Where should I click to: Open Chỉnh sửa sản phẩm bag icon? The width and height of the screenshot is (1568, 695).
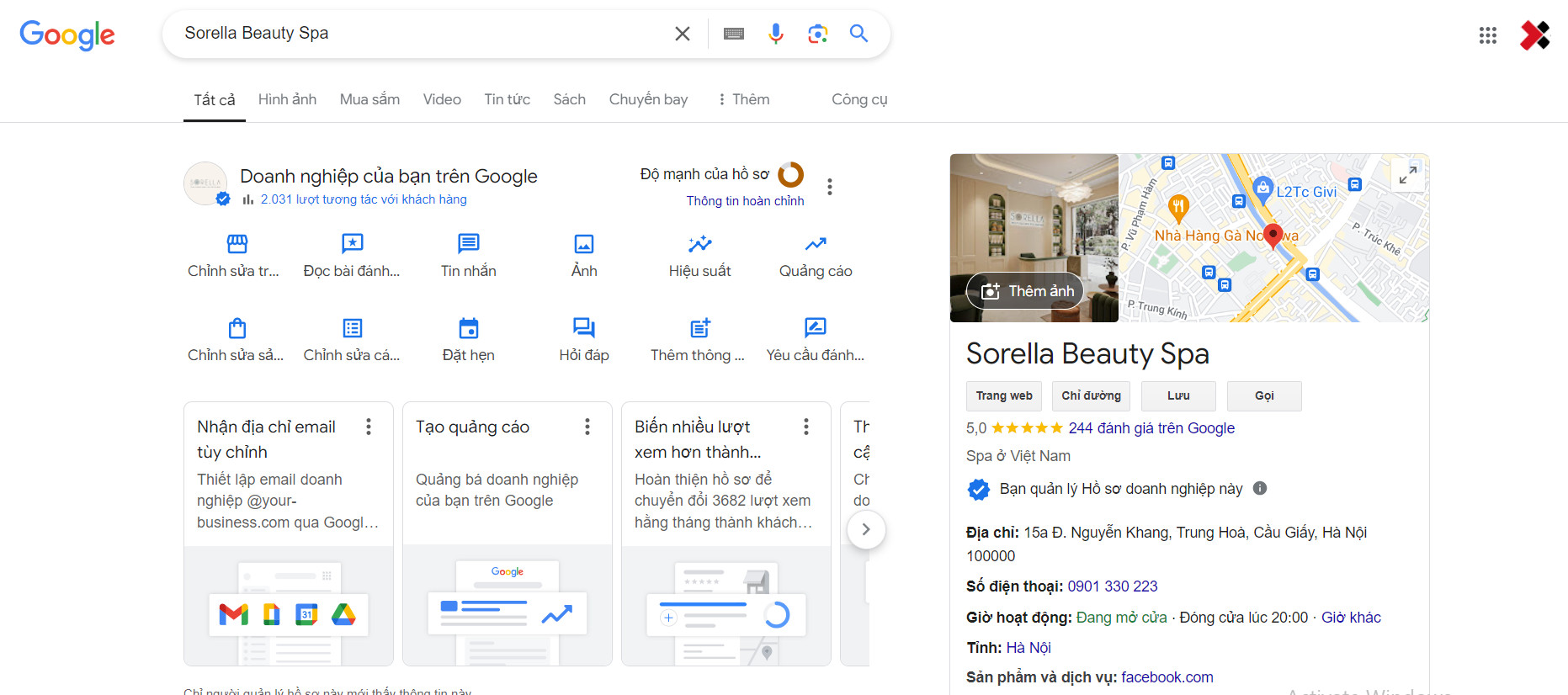[x=237, y=328]
